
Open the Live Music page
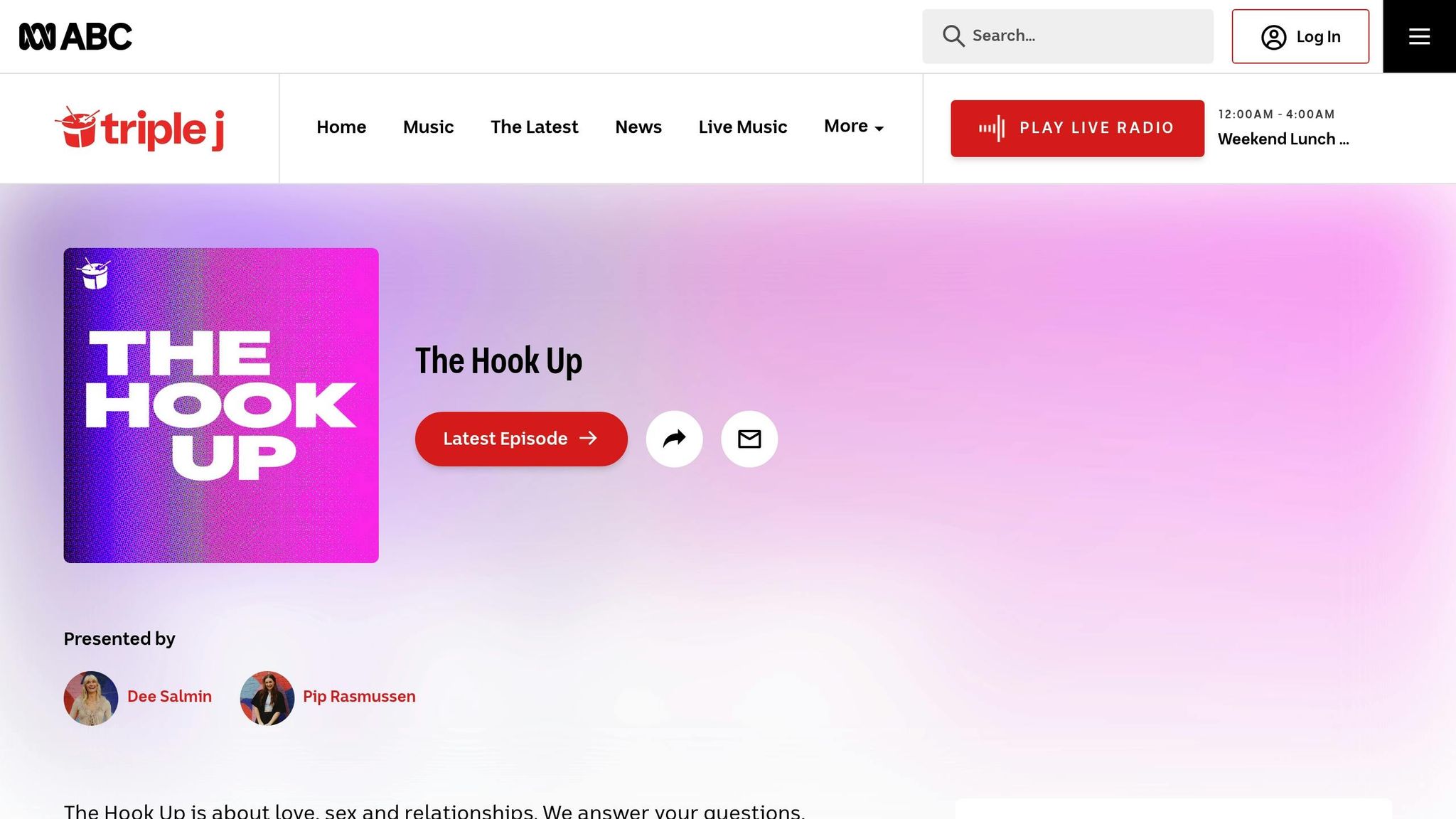[742, 127]
